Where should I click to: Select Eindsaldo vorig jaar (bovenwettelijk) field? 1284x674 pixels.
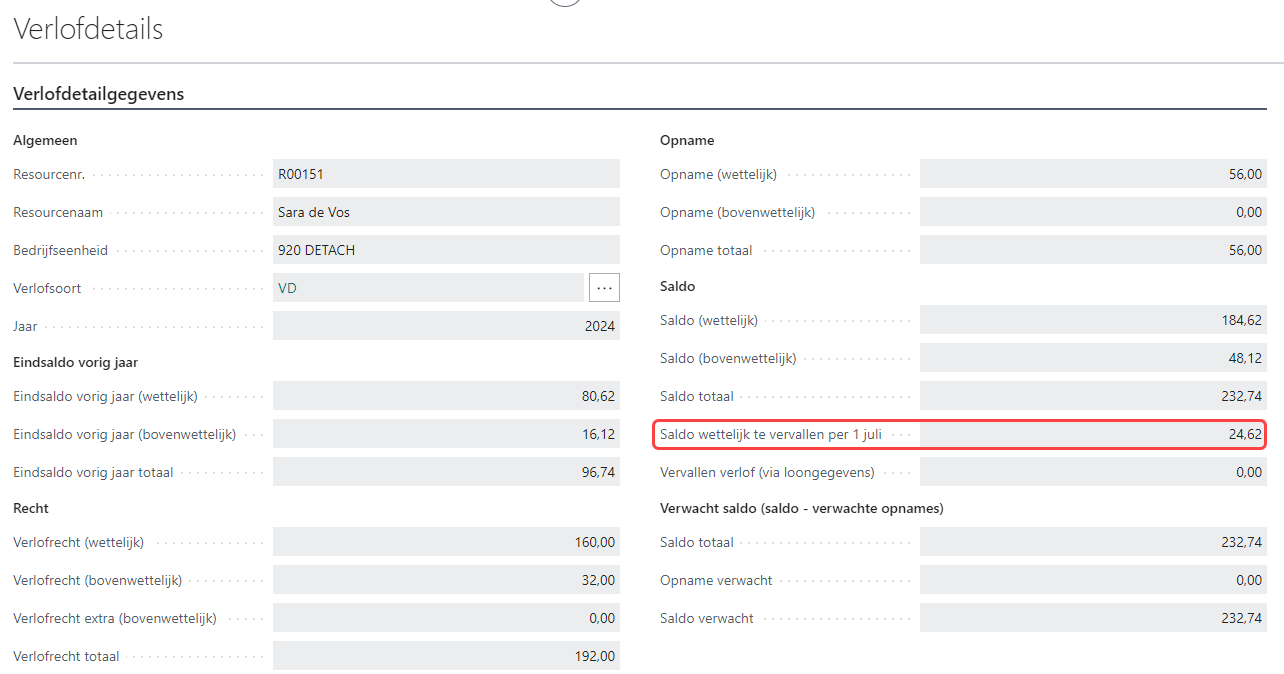[x=445, y=434]
